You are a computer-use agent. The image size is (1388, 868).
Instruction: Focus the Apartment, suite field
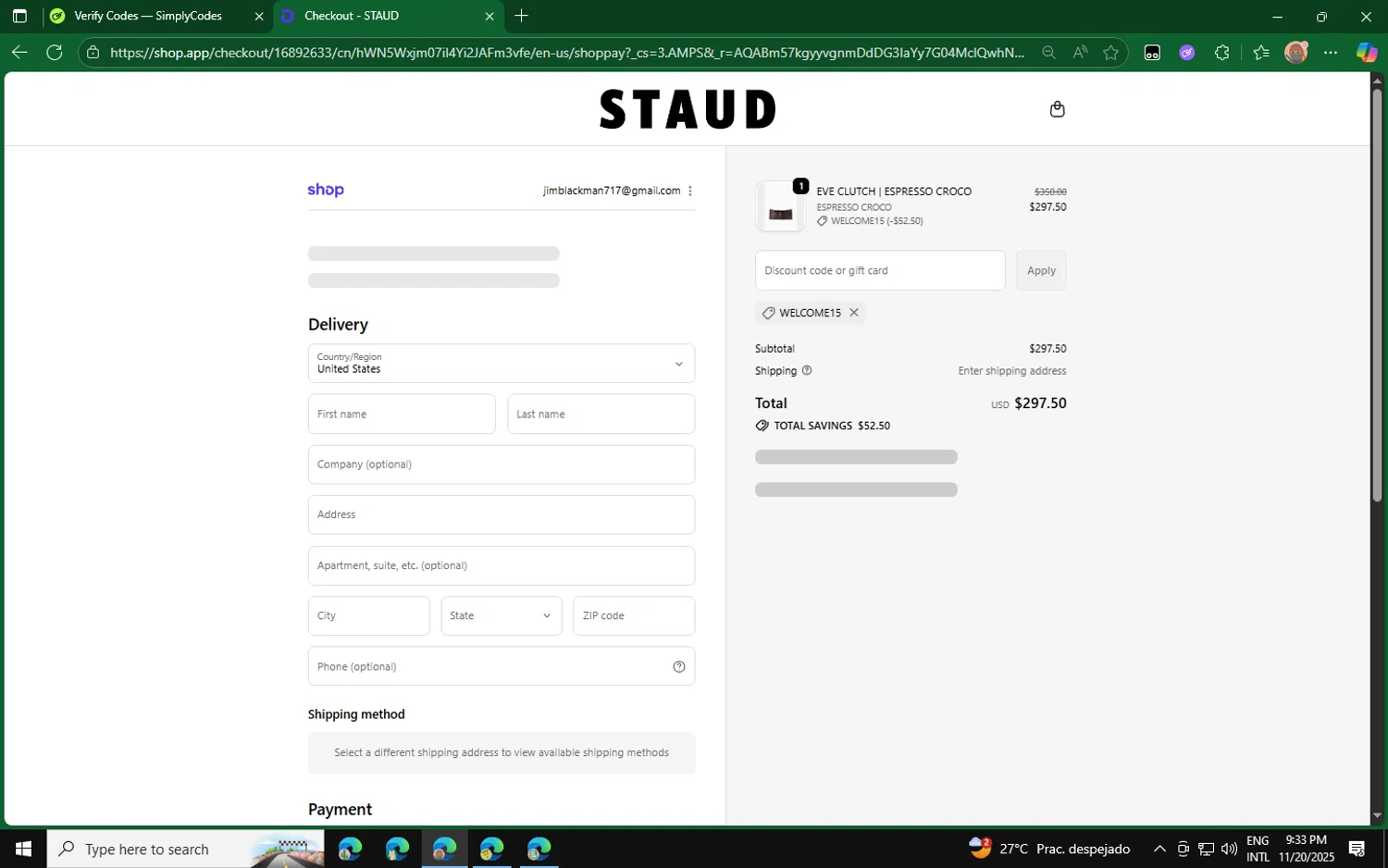pos(502,565)
